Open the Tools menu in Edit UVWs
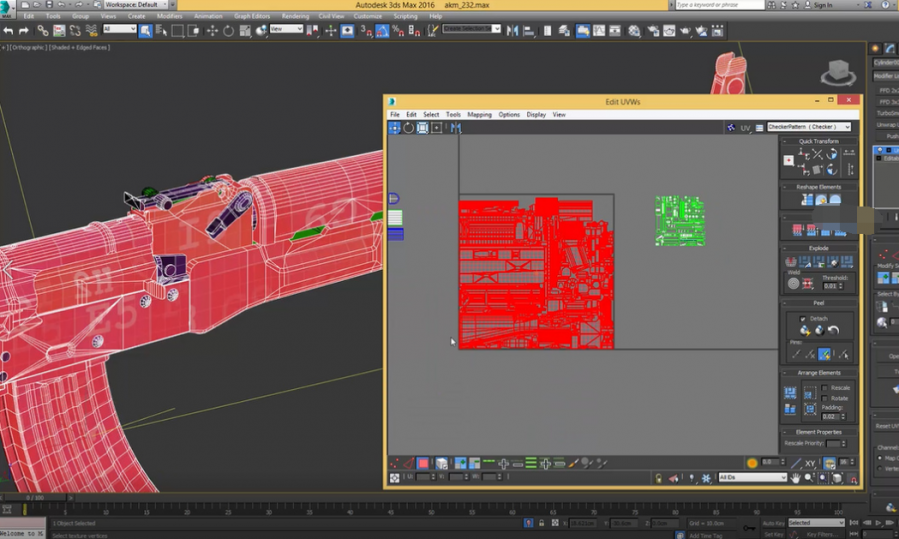This screenshot has width=899, height=539. 453,115
